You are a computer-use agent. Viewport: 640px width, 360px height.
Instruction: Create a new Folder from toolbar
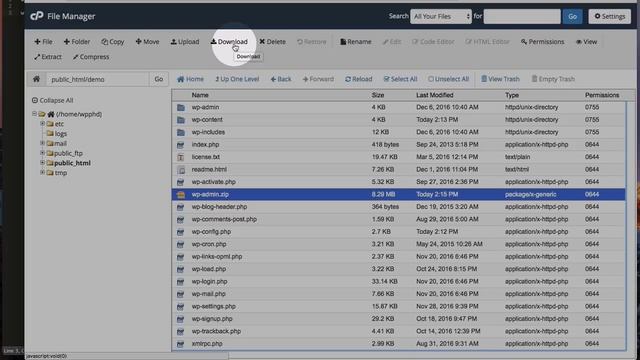[x=77, y=42]
